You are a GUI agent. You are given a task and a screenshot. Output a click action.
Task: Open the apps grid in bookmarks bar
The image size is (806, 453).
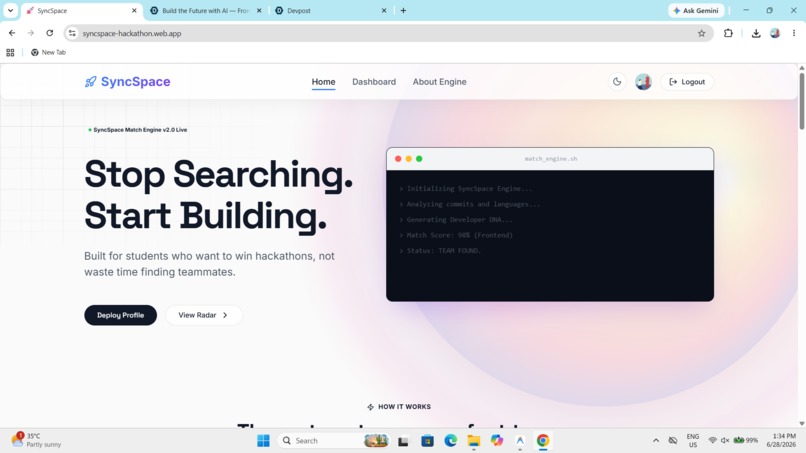[x=10, y=52]
